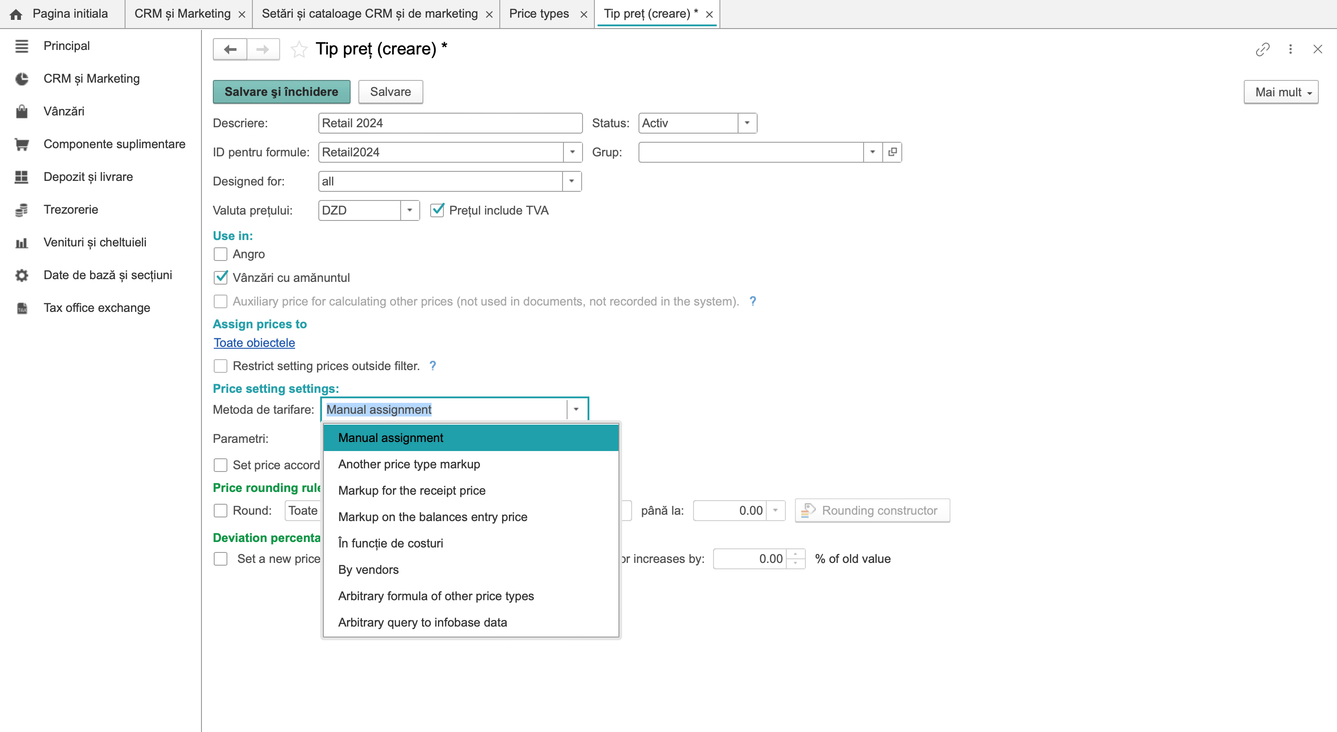This screenshot has height=732, width=1337.
Task: Click the home icon on Pagina initiala tab
Action: (16, 14)
